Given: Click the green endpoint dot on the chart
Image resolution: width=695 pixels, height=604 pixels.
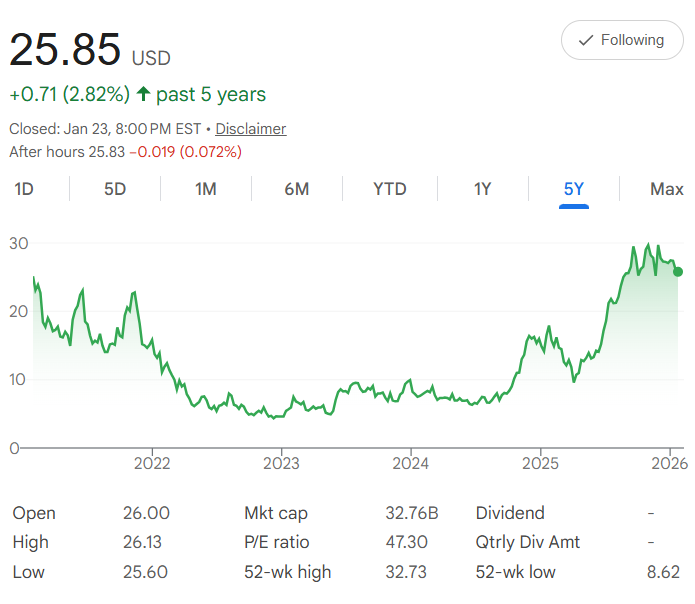Looking at the screenshot, I should (678, 272).
